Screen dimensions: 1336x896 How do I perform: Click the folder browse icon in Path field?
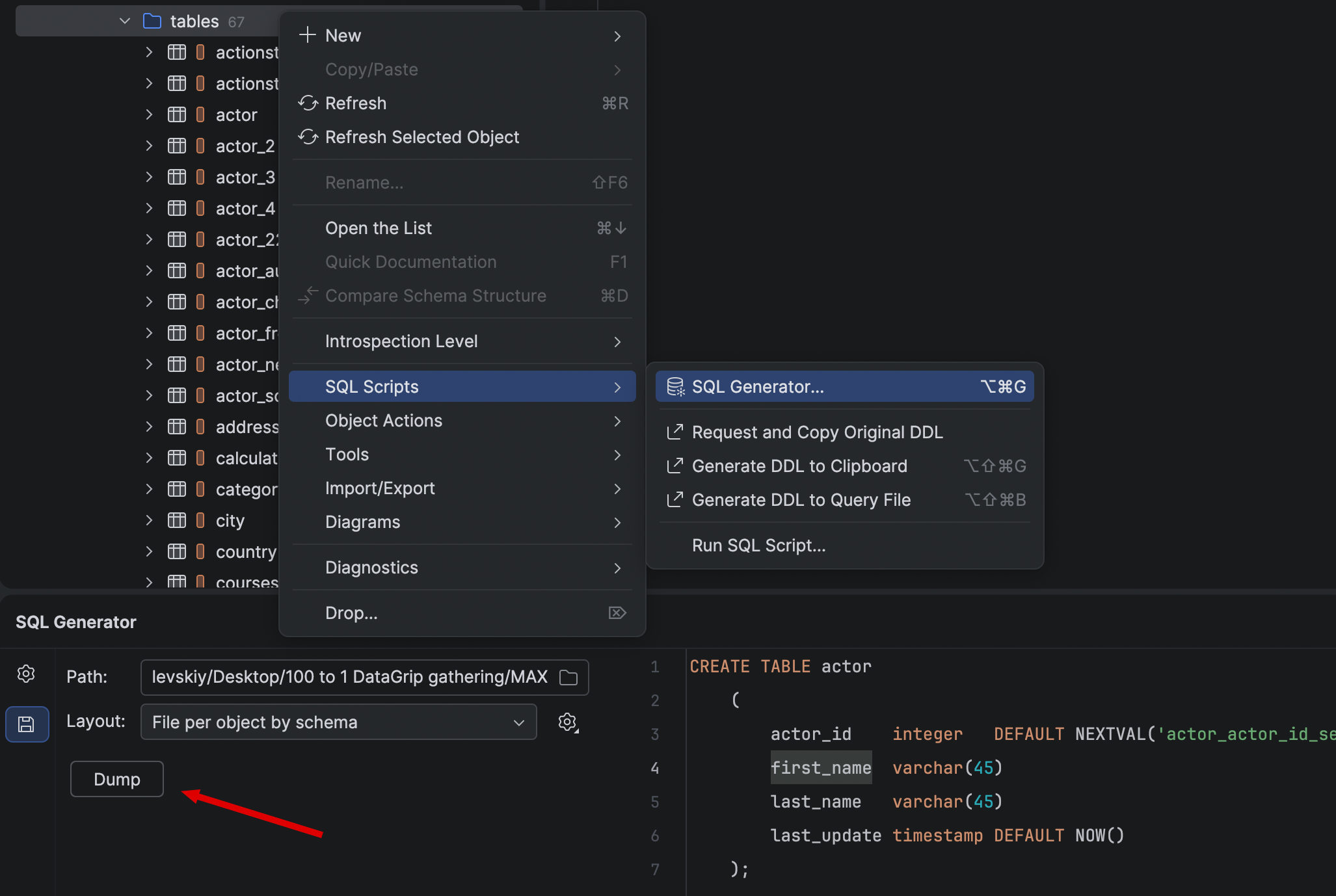pos(568,678)
